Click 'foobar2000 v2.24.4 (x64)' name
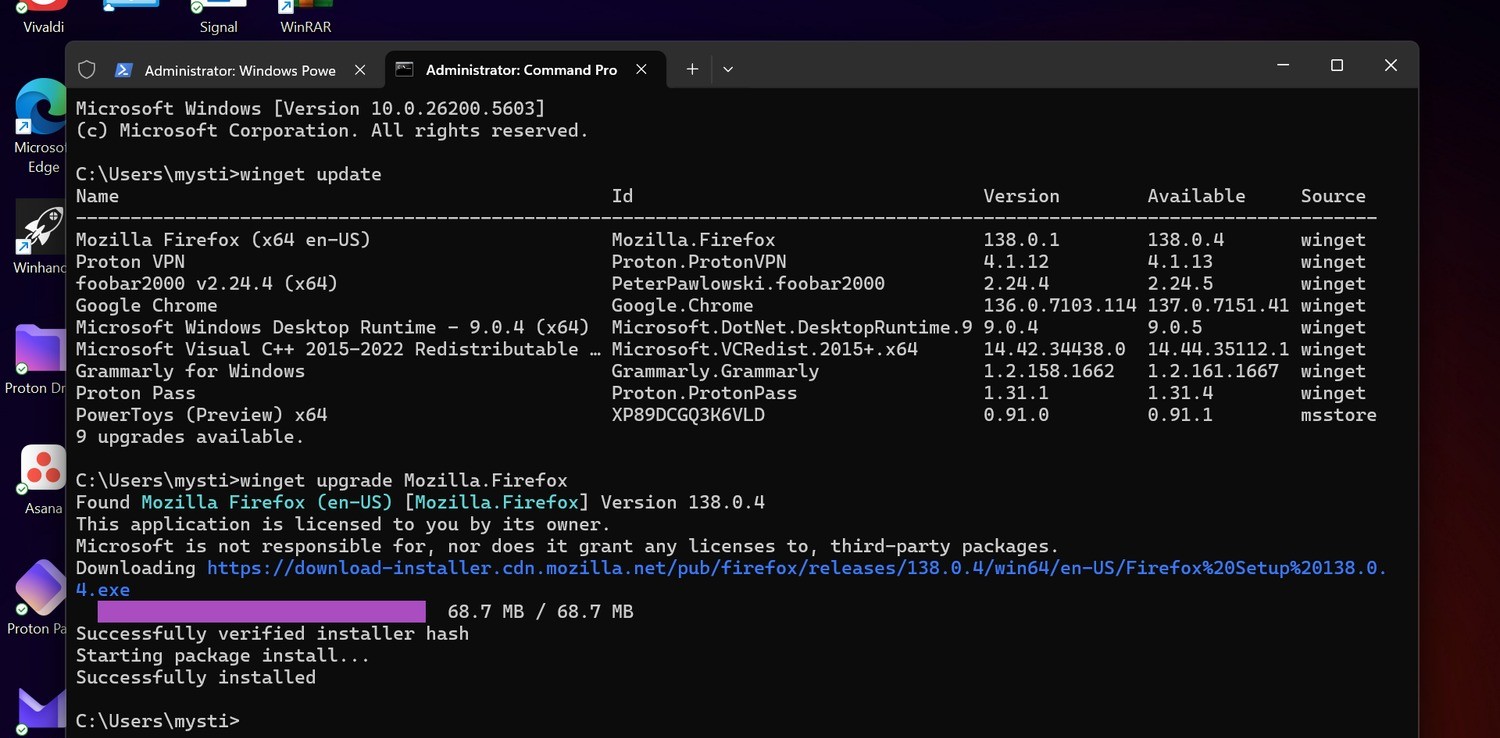Screen dimensions: 1500x738 207,284
